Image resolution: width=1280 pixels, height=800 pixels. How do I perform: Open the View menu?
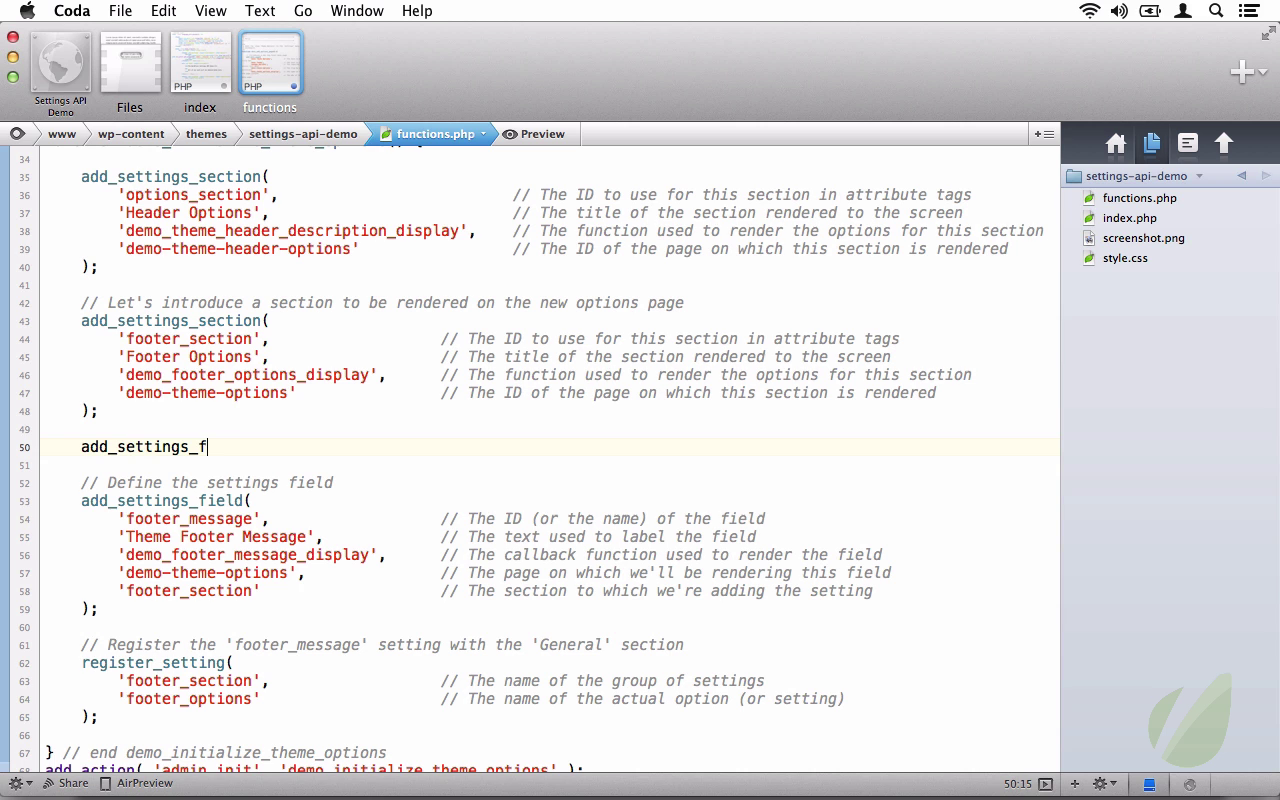(x=210, y=11)
